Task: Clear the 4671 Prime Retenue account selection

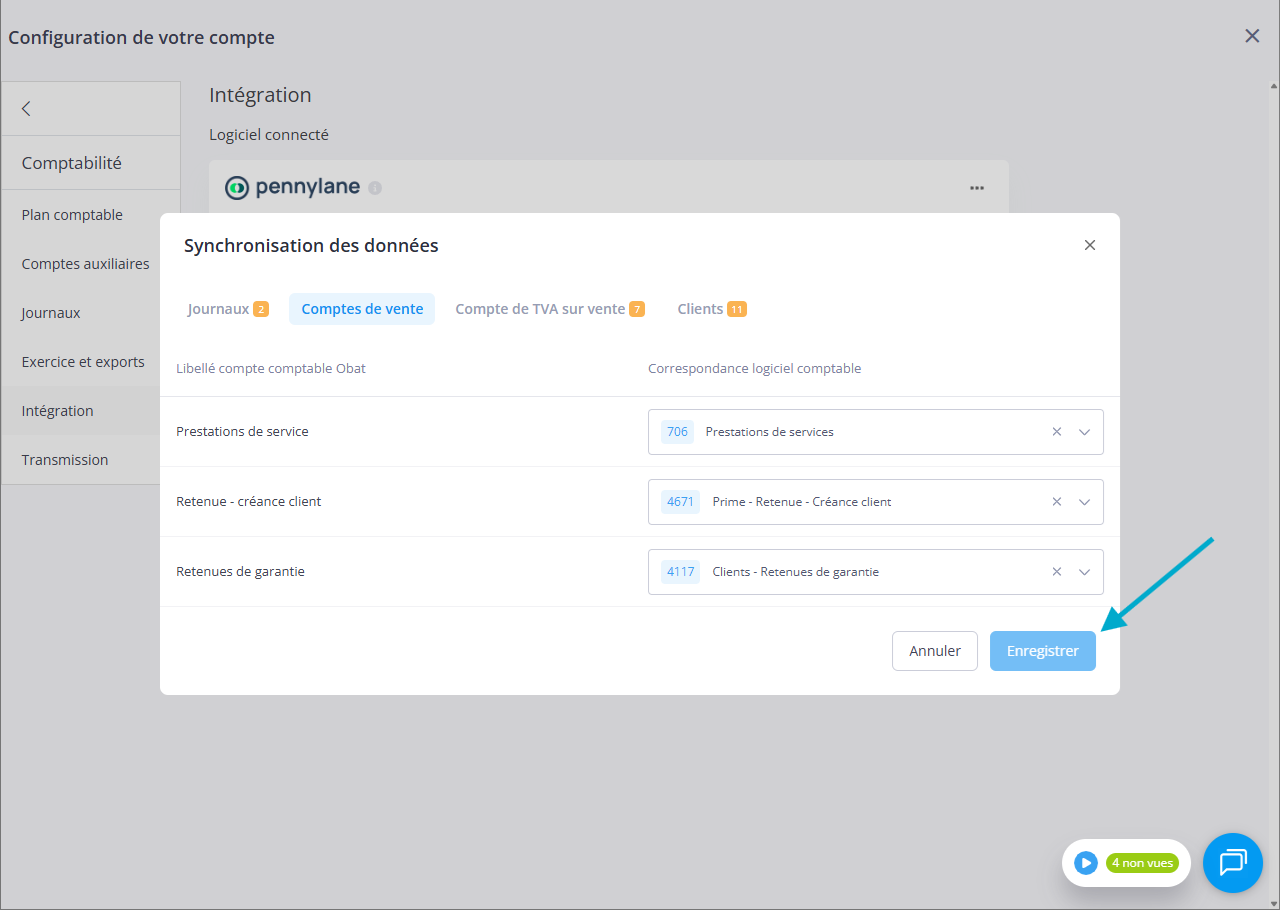Action: tap(1056, 502)
